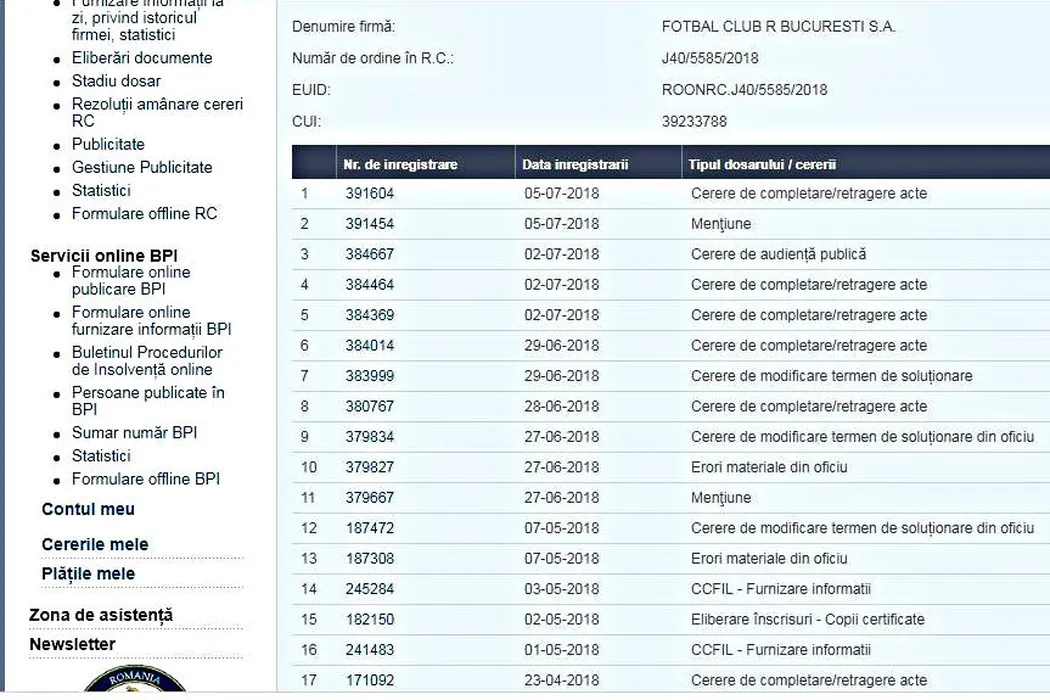Open the Eliberări documente link
This screenshot has height=700, width=1050.
coord(142,58)
